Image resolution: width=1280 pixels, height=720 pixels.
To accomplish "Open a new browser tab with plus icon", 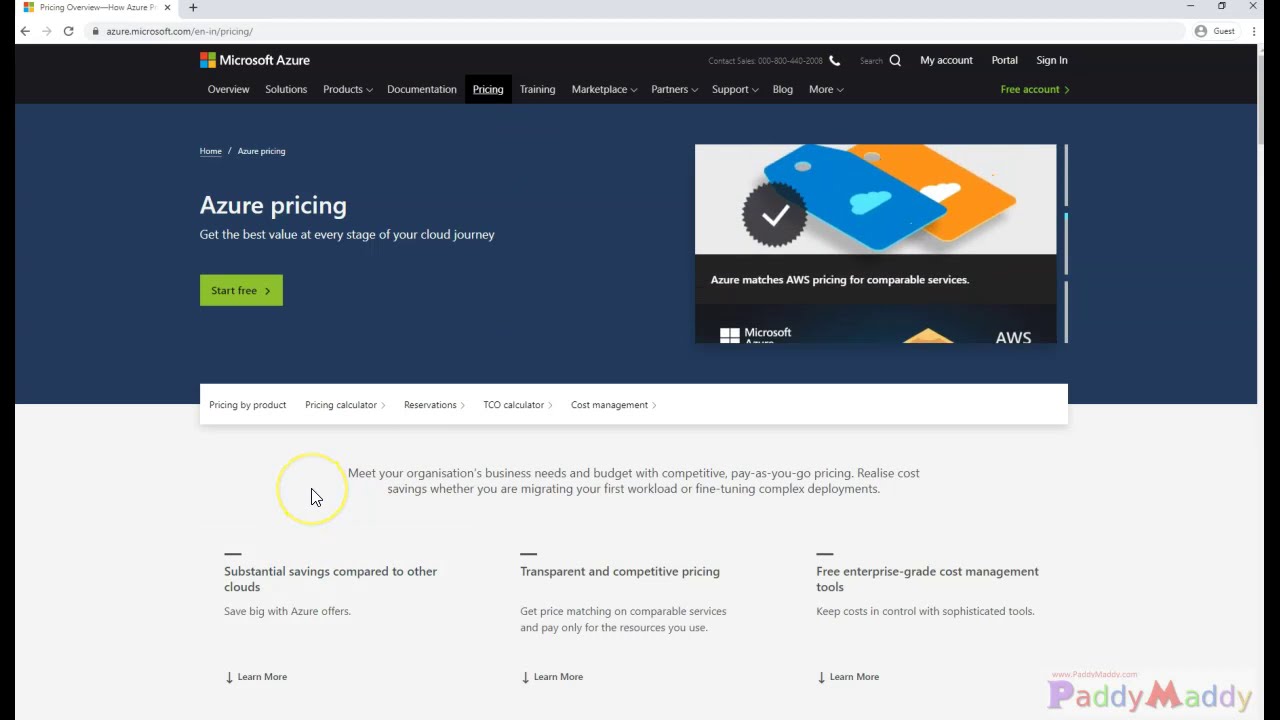I will pyautogui.click(x=193, y=7).
